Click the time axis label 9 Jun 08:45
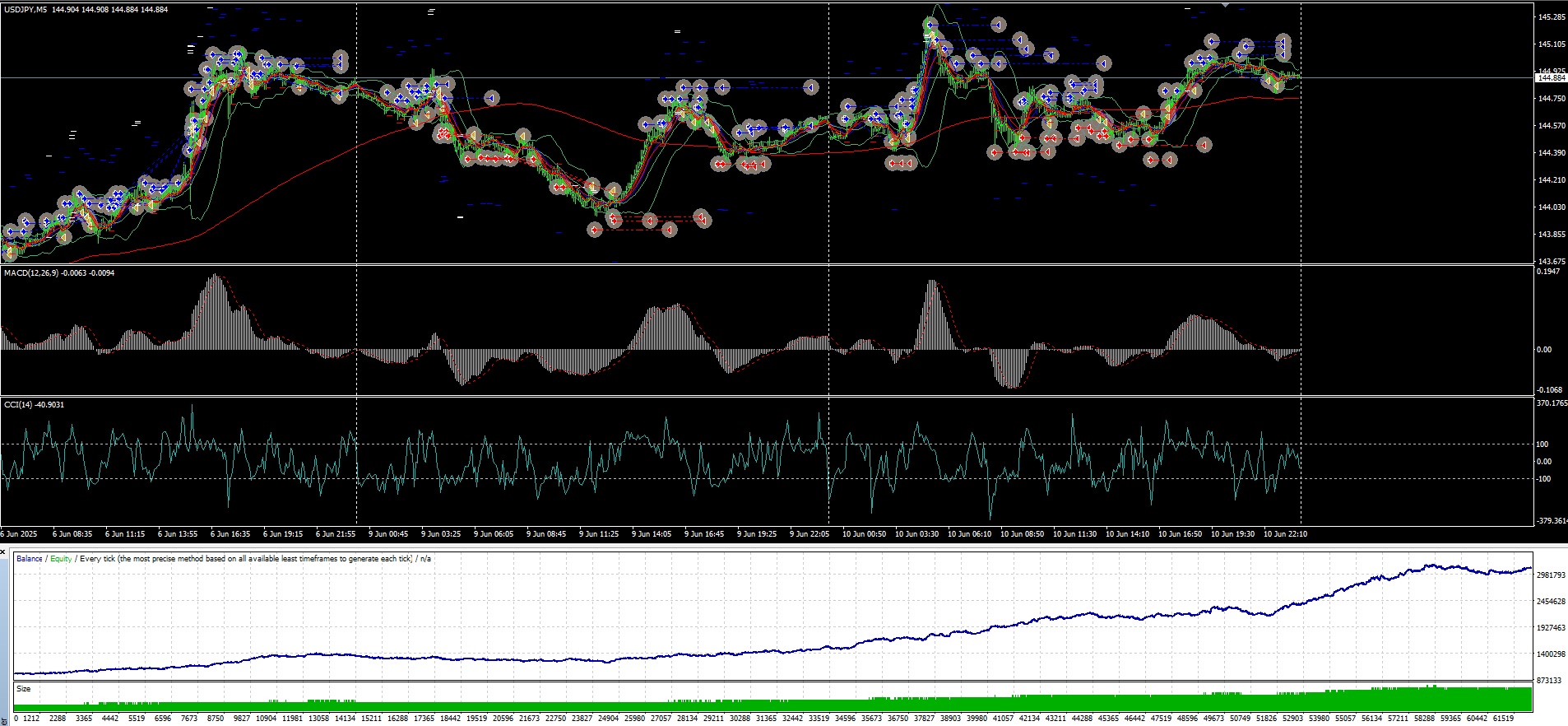The width and height of the screenshot is (1568, 726). 546,534
